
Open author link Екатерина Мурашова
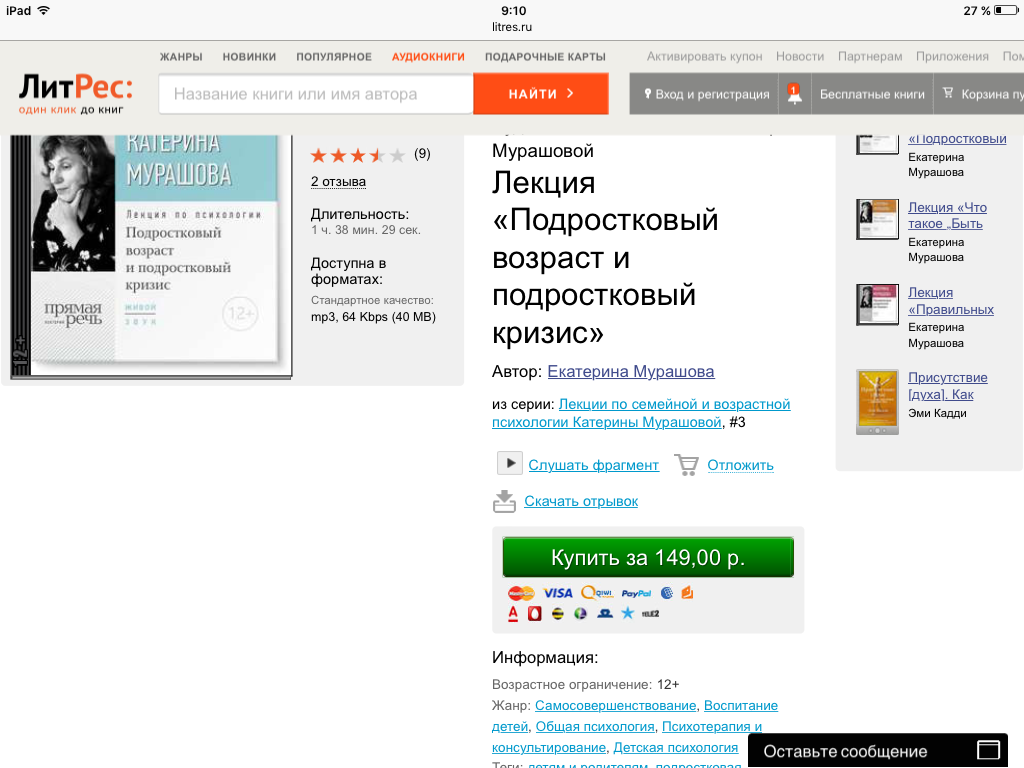(631, 371)
